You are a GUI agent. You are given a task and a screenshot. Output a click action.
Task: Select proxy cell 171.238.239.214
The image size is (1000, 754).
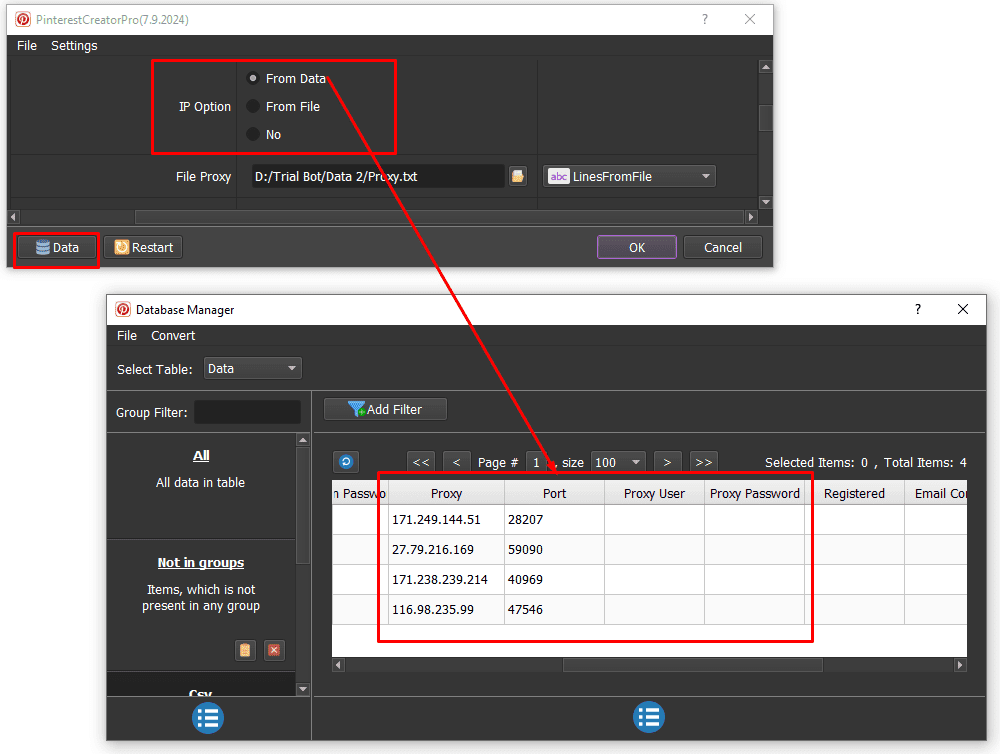446,579
